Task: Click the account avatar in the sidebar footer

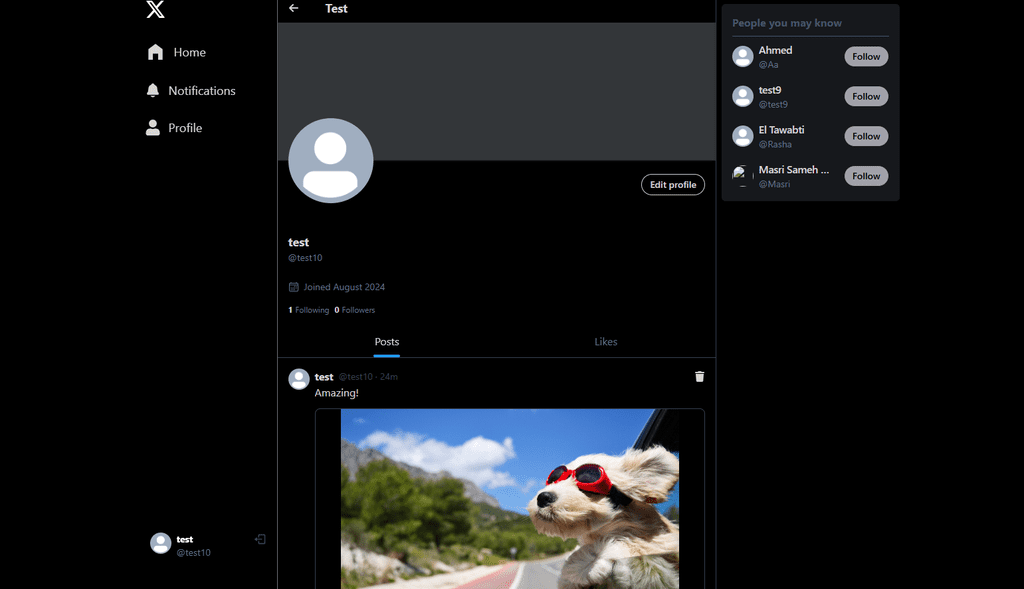Action: click(161, 543)
